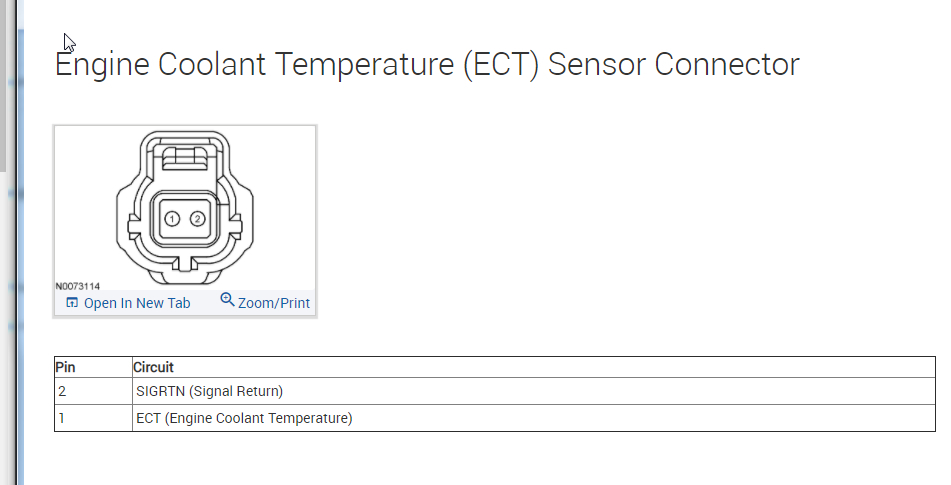
Task: Click the Zoom/Print magnifier icon
Action: 227,300
